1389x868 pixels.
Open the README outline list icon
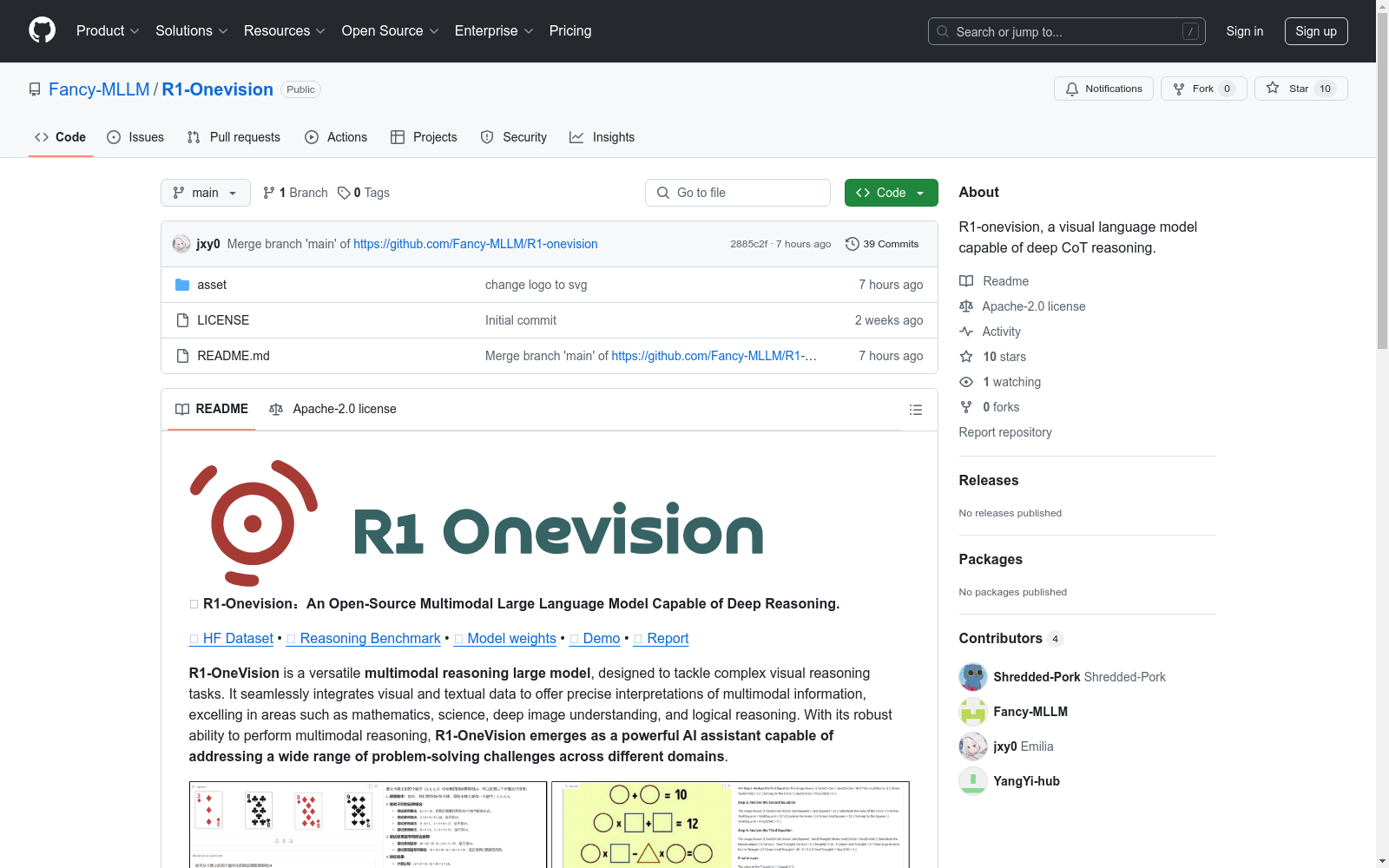(915, 410)
